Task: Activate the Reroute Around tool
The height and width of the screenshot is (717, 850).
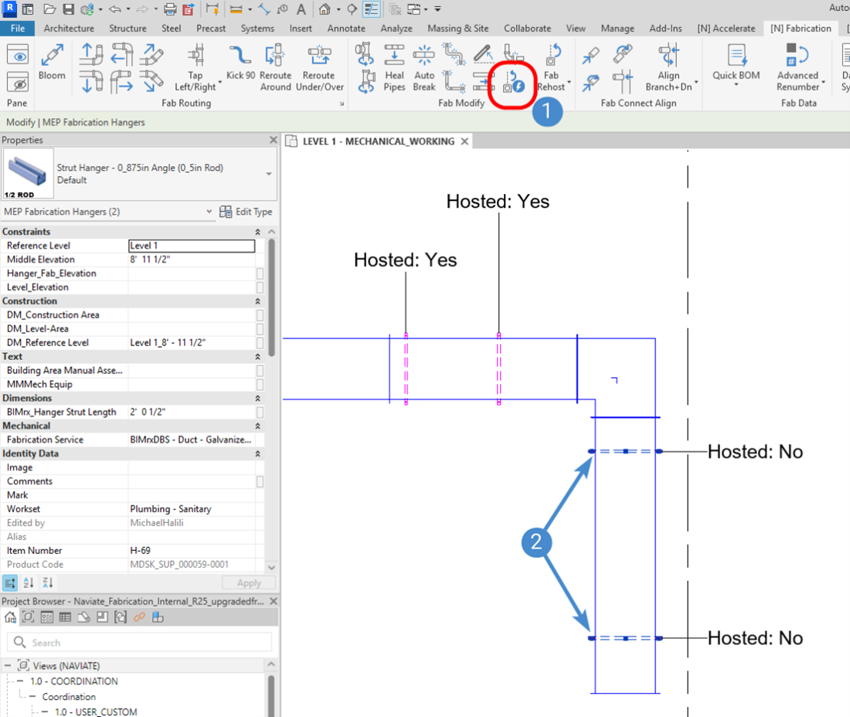Action: (275, 60)
